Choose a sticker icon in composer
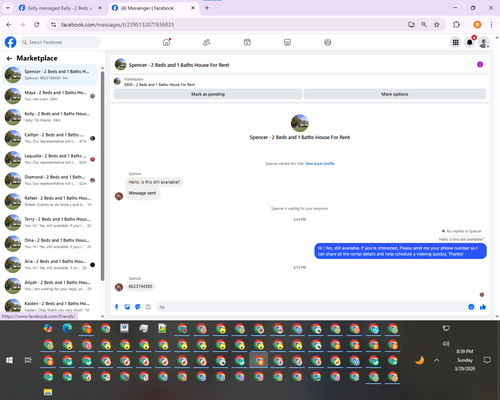Viewport: 500px width, 400px height. (x=138, y=307)
